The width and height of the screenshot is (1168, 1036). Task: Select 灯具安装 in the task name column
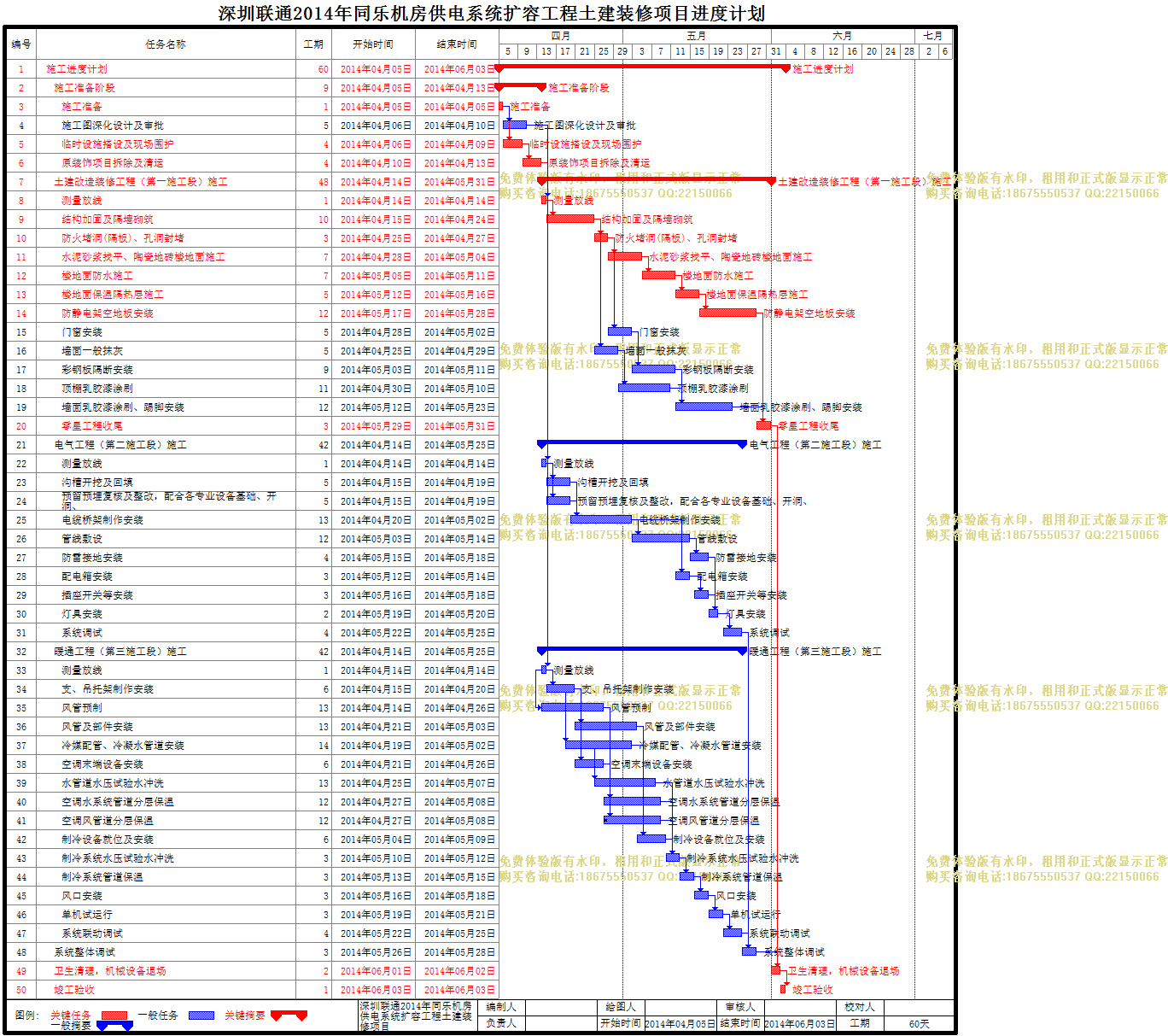82,614
